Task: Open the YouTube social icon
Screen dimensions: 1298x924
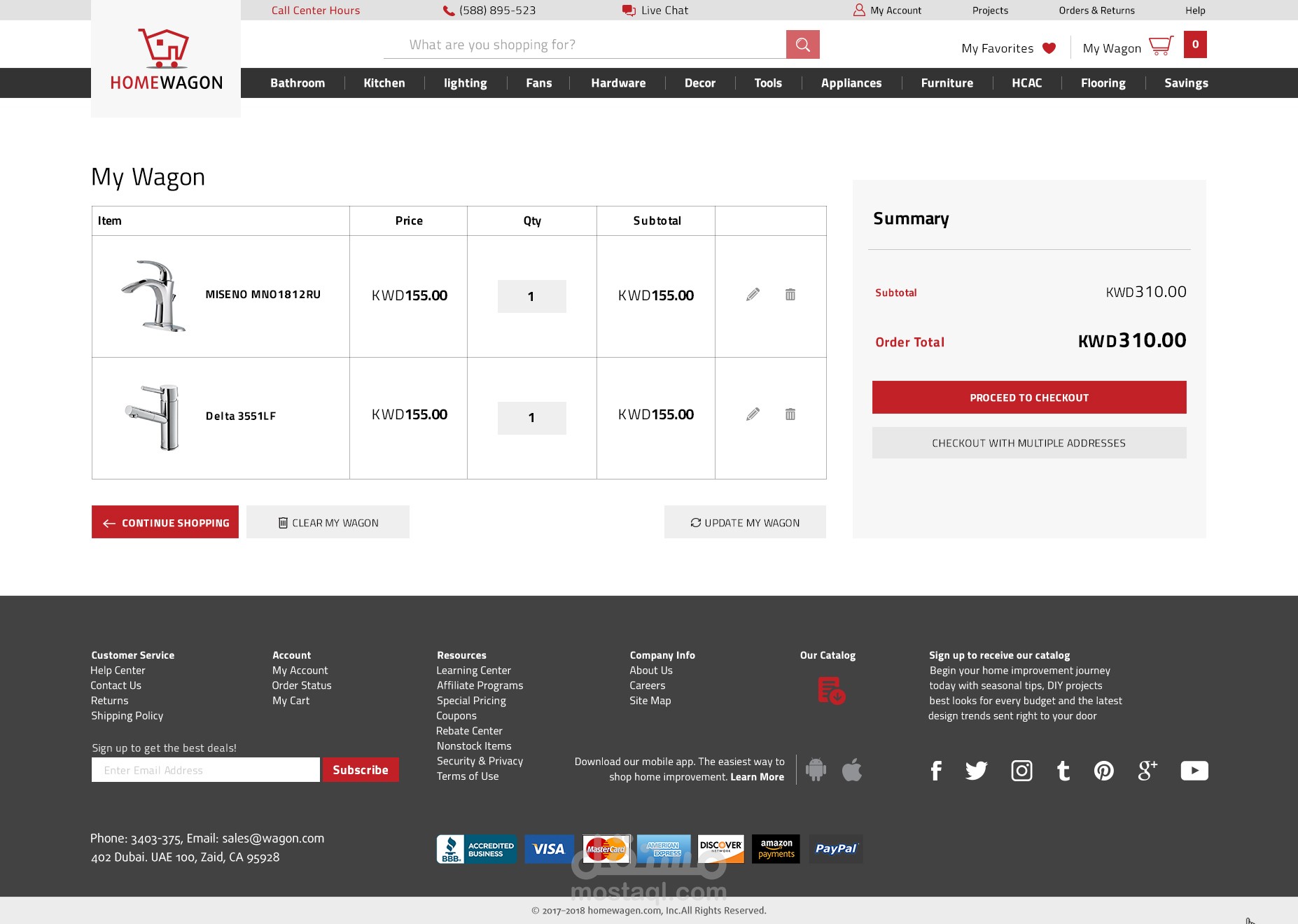Action: point(1194,771)
